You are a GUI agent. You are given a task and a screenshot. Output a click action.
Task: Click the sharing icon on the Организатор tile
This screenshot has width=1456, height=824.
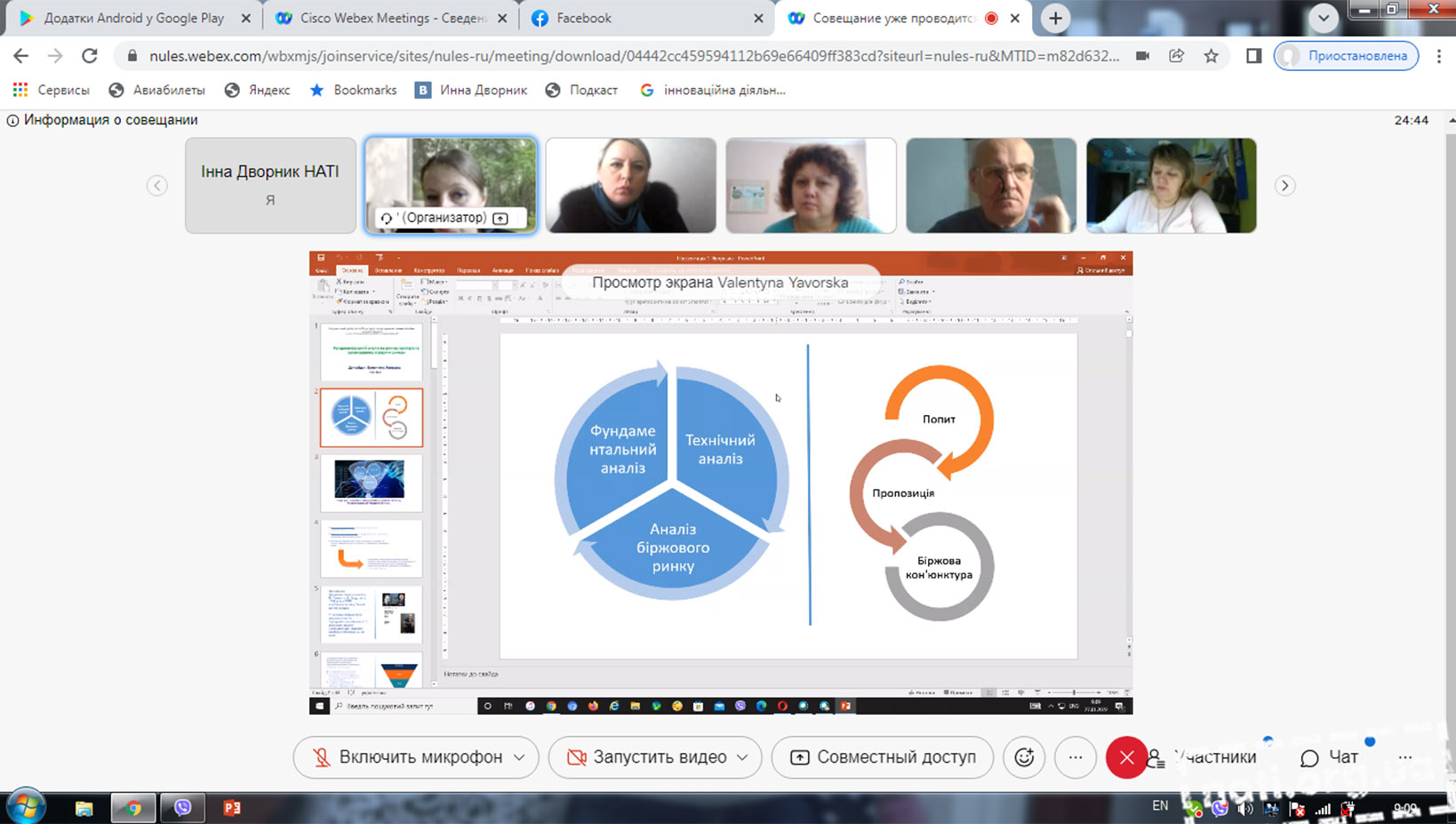pos(500,218)
